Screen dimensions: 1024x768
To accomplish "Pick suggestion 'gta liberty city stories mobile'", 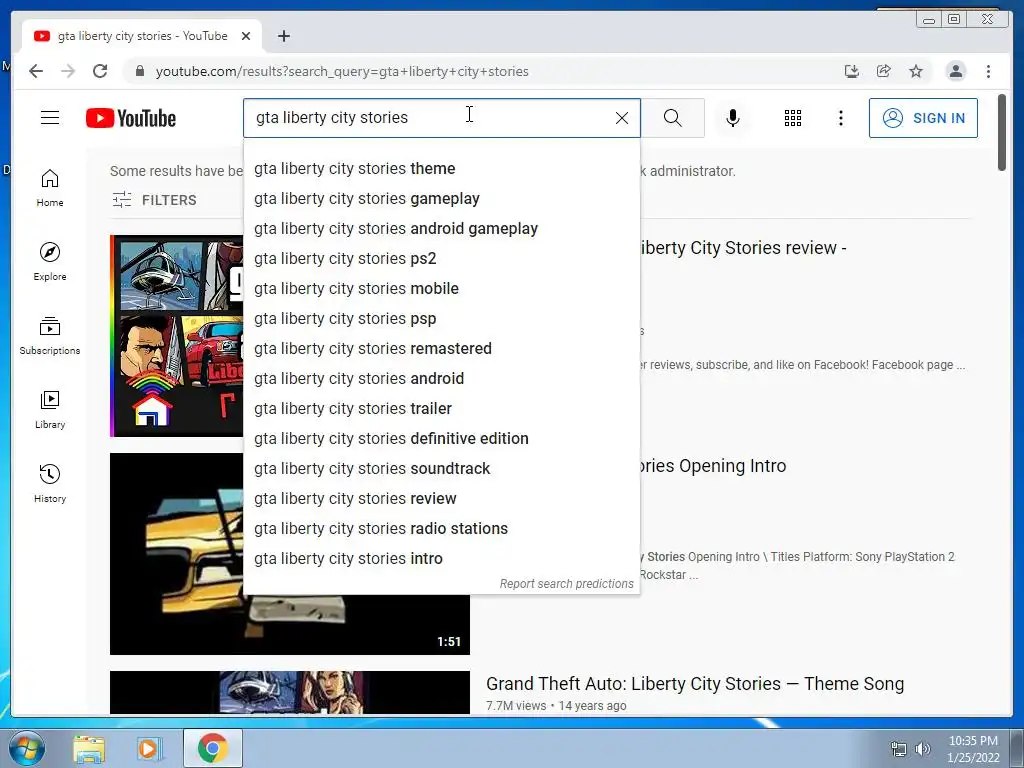I will coord(441,289).
